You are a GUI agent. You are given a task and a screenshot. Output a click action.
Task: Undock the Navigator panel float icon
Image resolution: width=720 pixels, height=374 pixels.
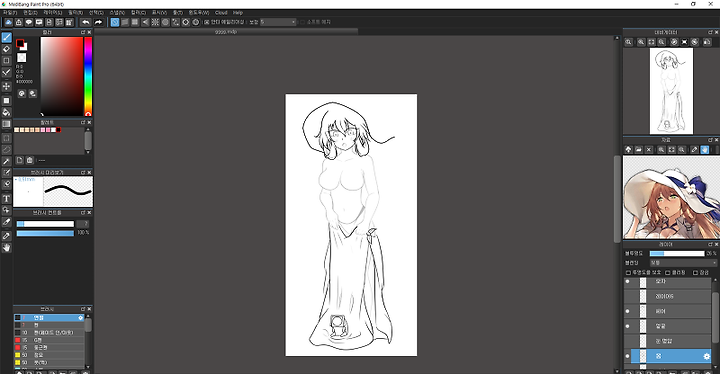tap(710, 33)
